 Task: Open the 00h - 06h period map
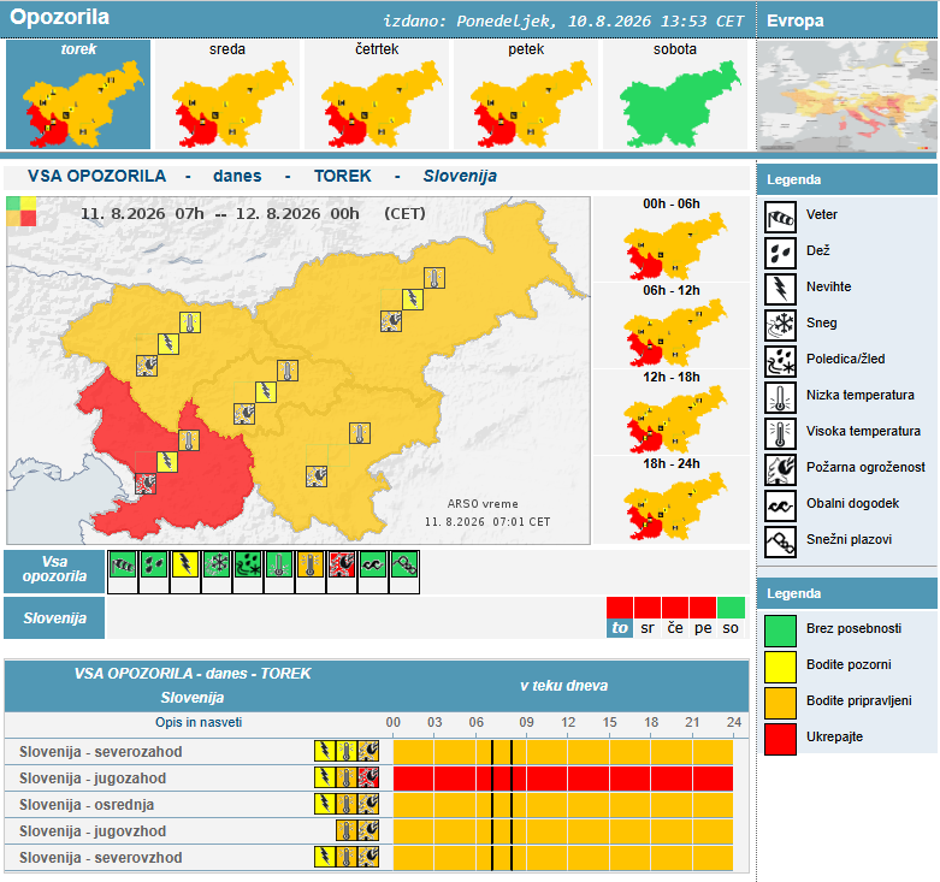(x=671, y=239)
